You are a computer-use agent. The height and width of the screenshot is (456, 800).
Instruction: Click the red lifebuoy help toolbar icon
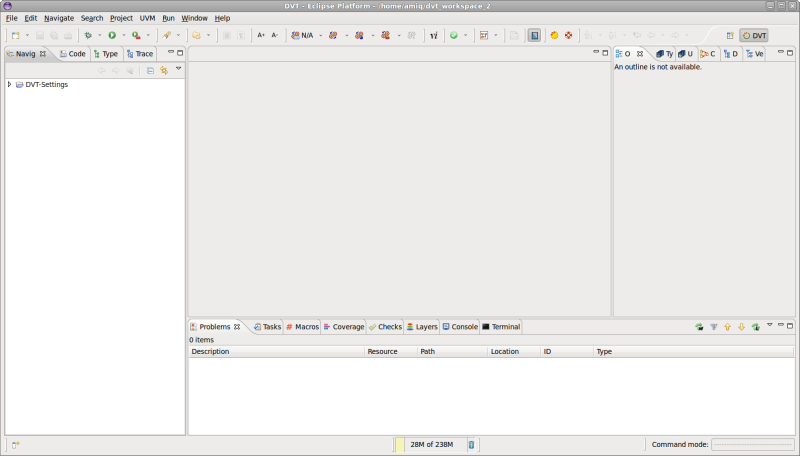pos(568,35)
